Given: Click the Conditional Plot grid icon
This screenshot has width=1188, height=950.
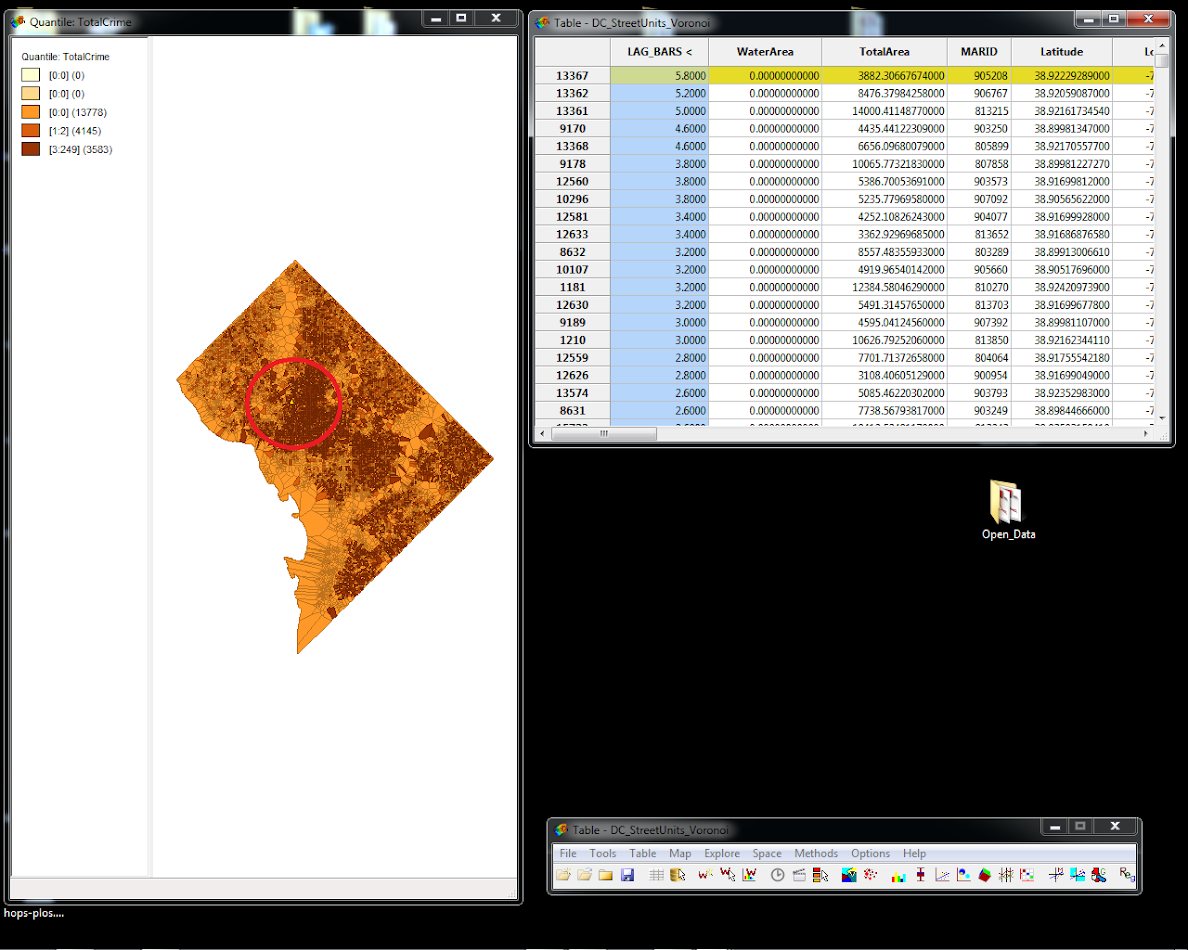Looking at the screenshot, I should [x=1027, y=875].
